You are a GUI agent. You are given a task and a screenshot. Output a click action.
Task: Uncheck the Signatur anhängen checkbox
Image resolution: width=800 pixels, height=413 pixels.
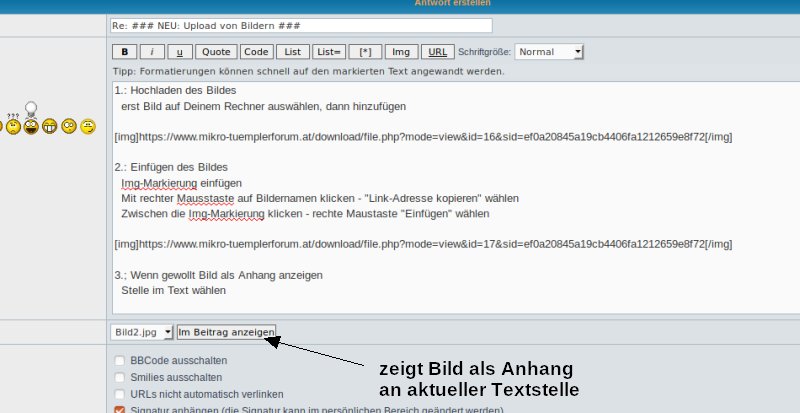(x=120, y=410)
